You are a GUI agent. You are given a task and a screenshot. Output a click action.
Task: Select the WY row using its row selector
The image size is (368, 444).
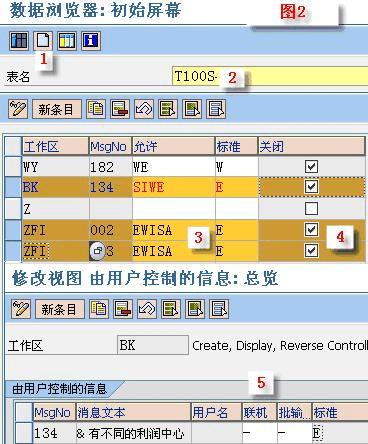13,166
